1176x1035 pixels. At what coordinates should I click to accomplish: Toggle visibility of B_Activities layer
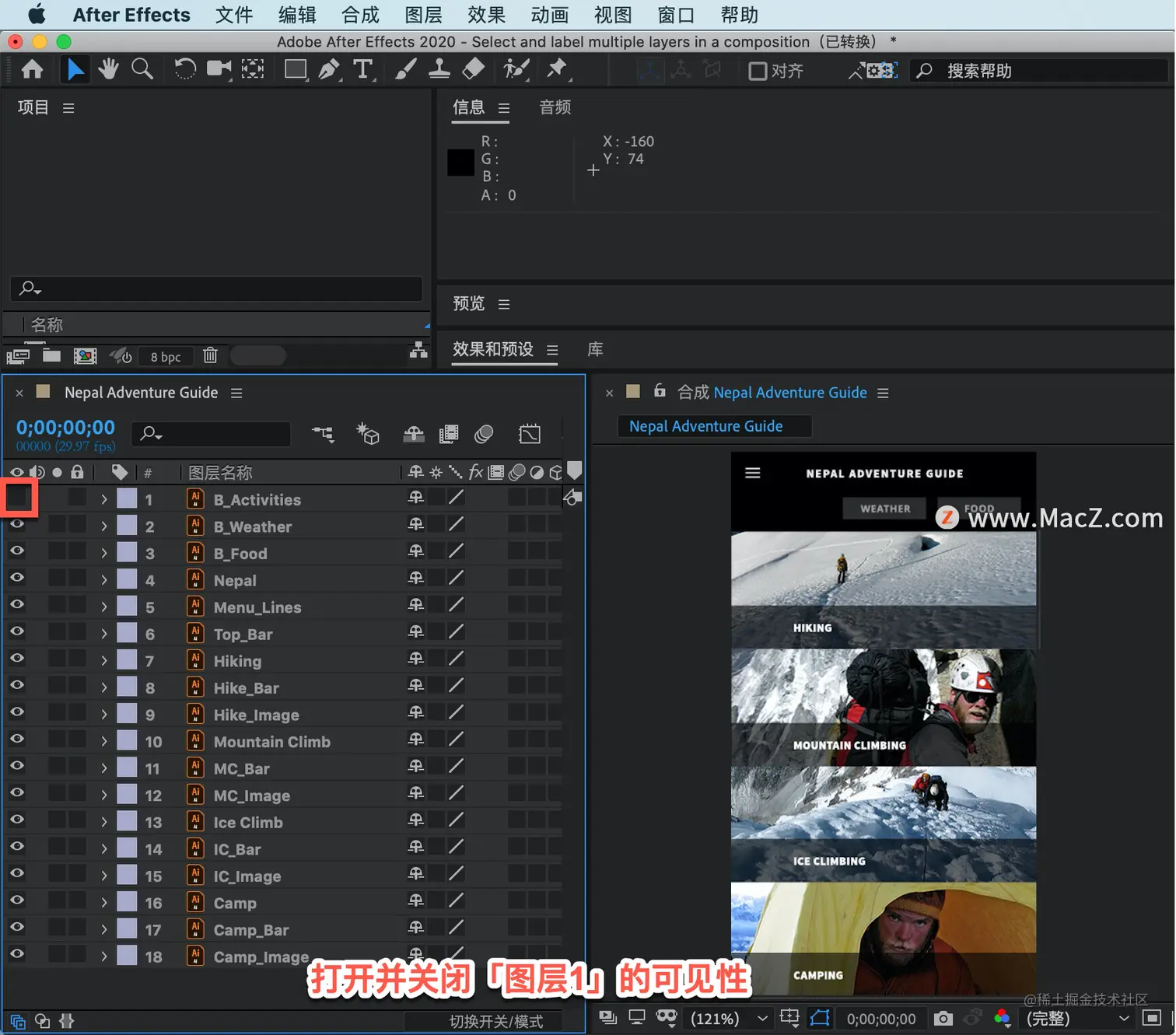pyautogui.click(x=19, y=497)
